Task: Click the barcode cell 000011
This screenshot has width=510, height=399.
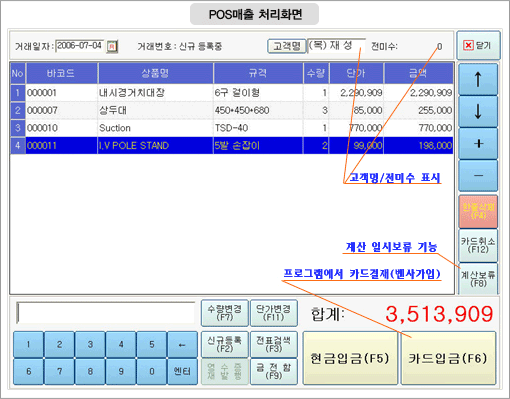Action: pyautogui.click(x=61, y=146)
